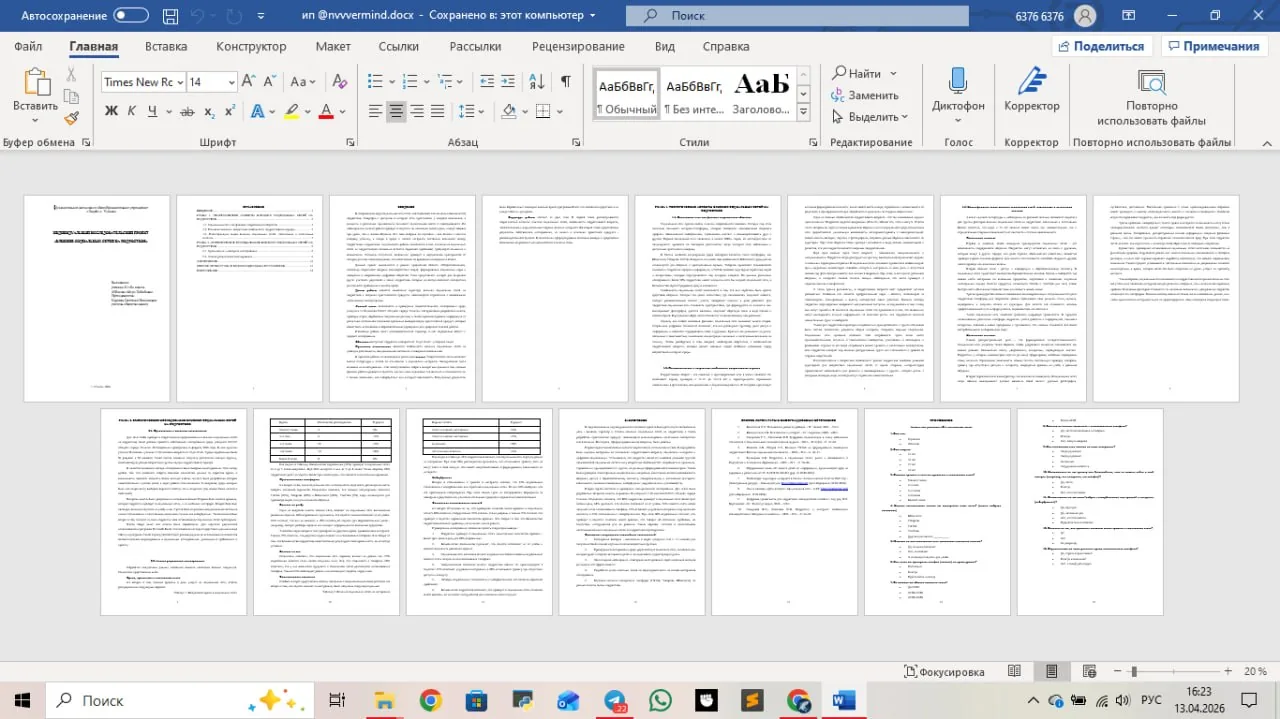Viewport: 1280px width, 719px height.
Task: Toggle the Автосохранение switch
Action: tap(131, 16)
